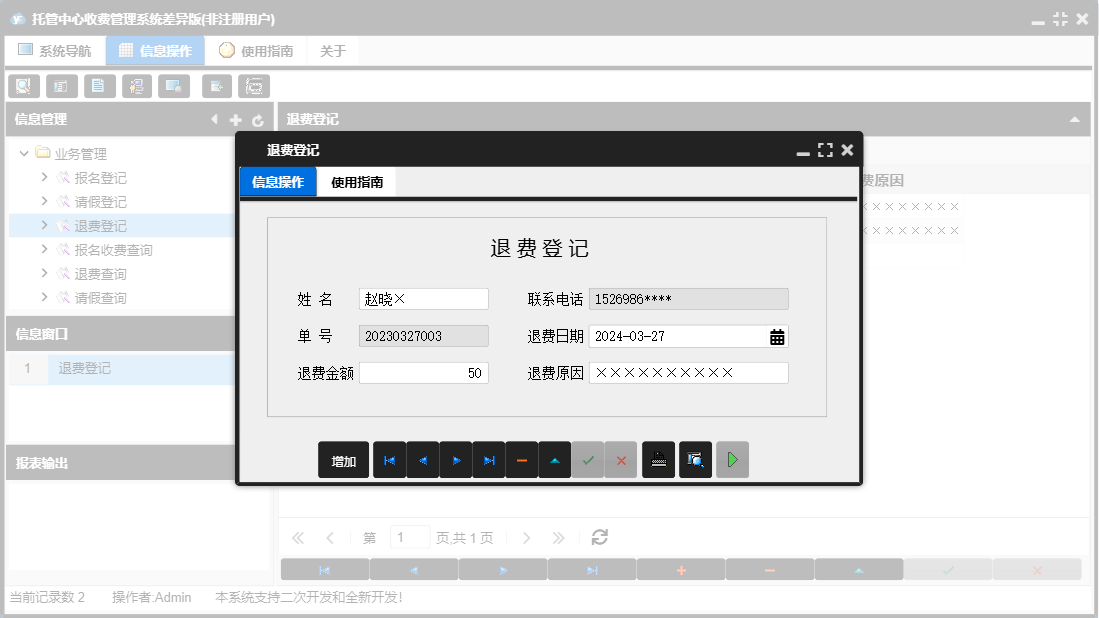The image size is (1099, 618).
Task: Expand the 报名登记 tree node
Action: point(45,177)
